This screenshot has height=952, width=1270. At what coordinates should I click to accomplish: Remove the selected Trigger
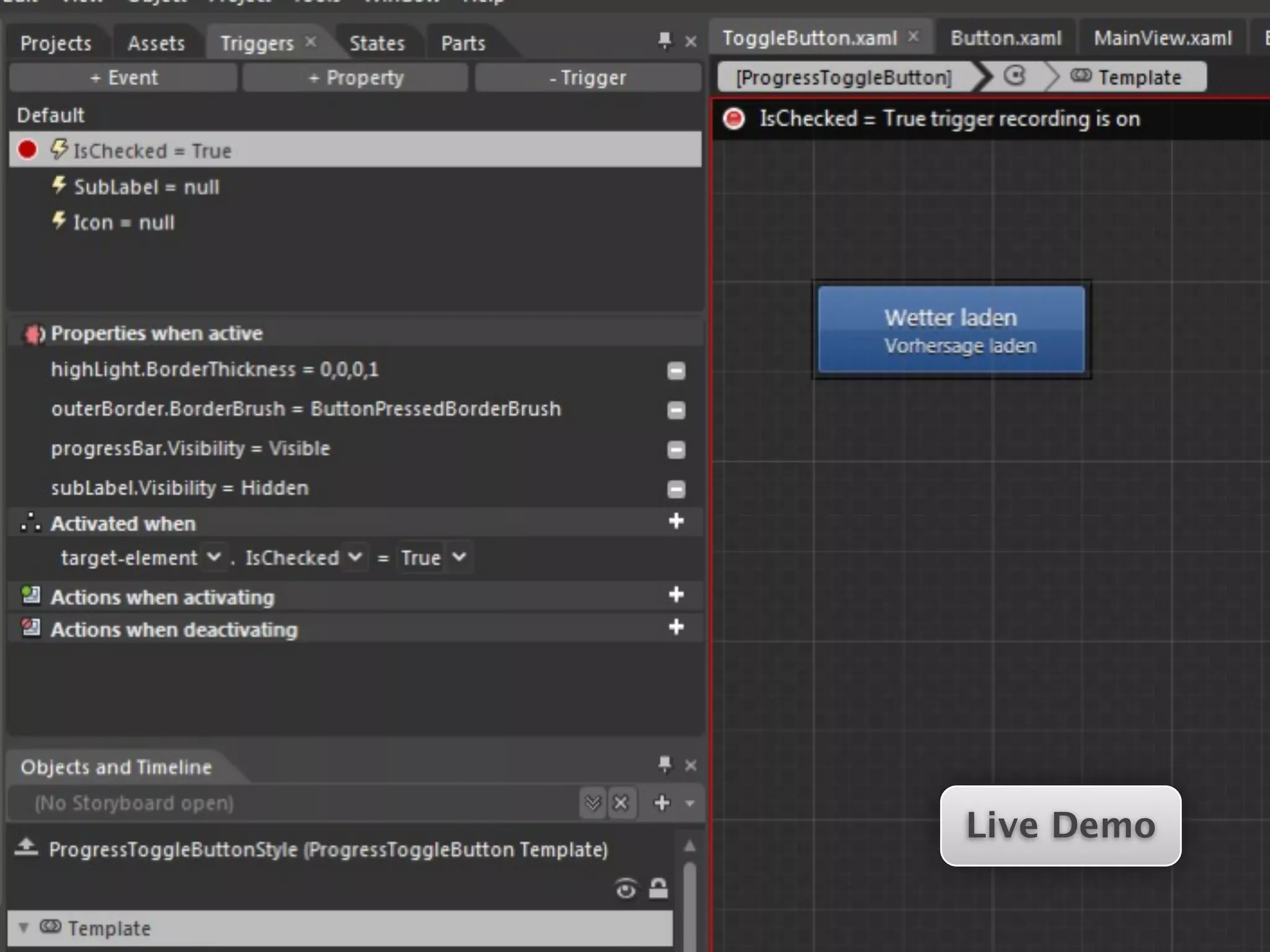[x=588, y=77]
